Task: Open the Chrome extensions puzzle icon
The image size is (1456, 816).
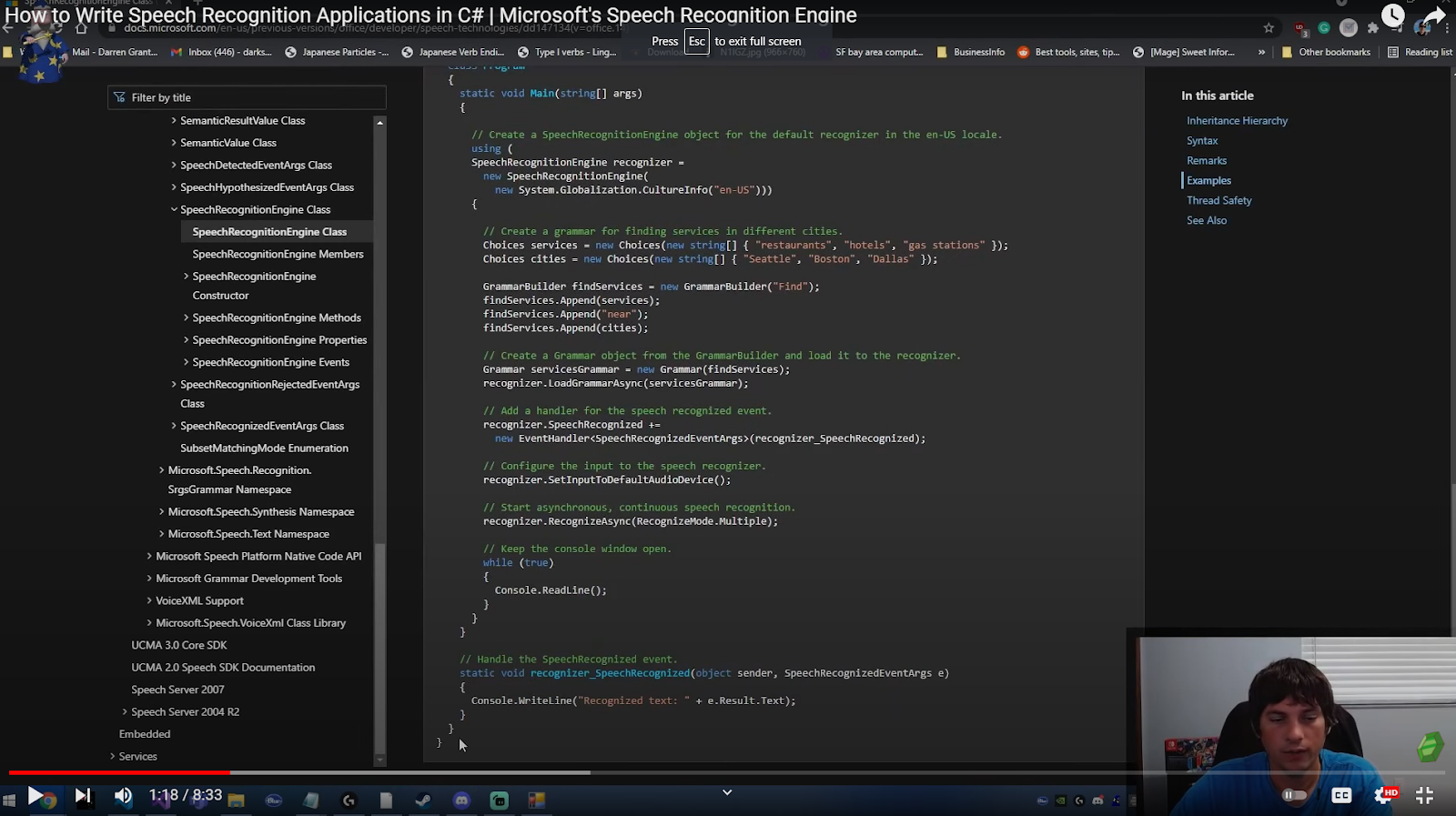Action: pos(1373,28)
